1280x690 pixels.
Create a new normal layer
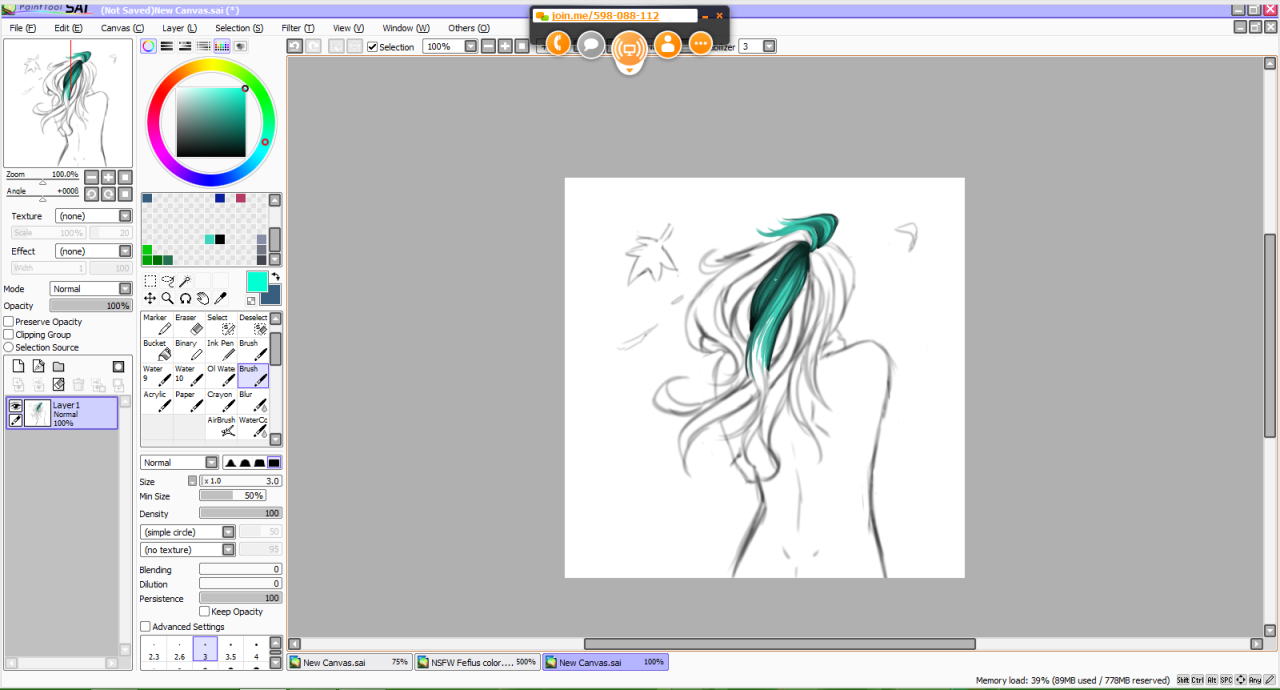(x=18, y=366)
